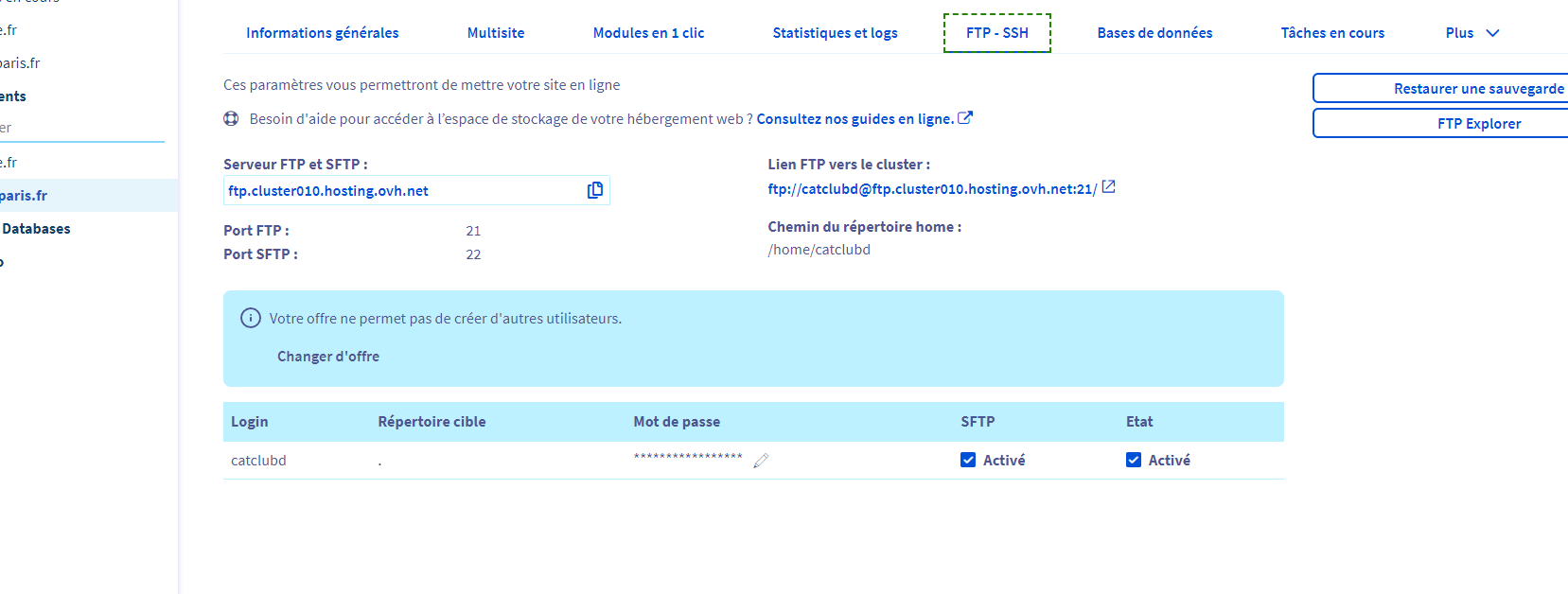Open the Bases de données tab
This screenshot has height=594, width=1568.
click(1154, 33)
